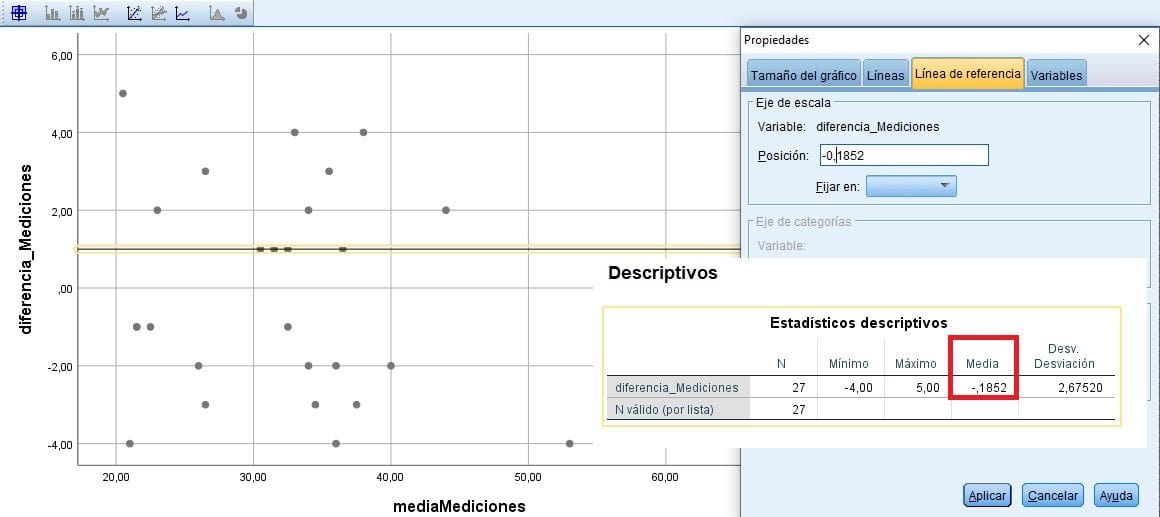The width and height of the screenshot is (1160, 517).
Task: Select the simple bar chart icon
Action: (53, 13)
